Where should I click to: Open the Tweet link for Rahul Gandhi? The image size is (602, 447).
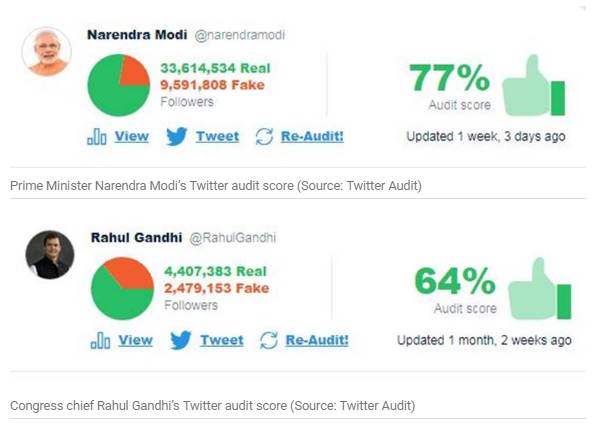(x=221, y=340)
